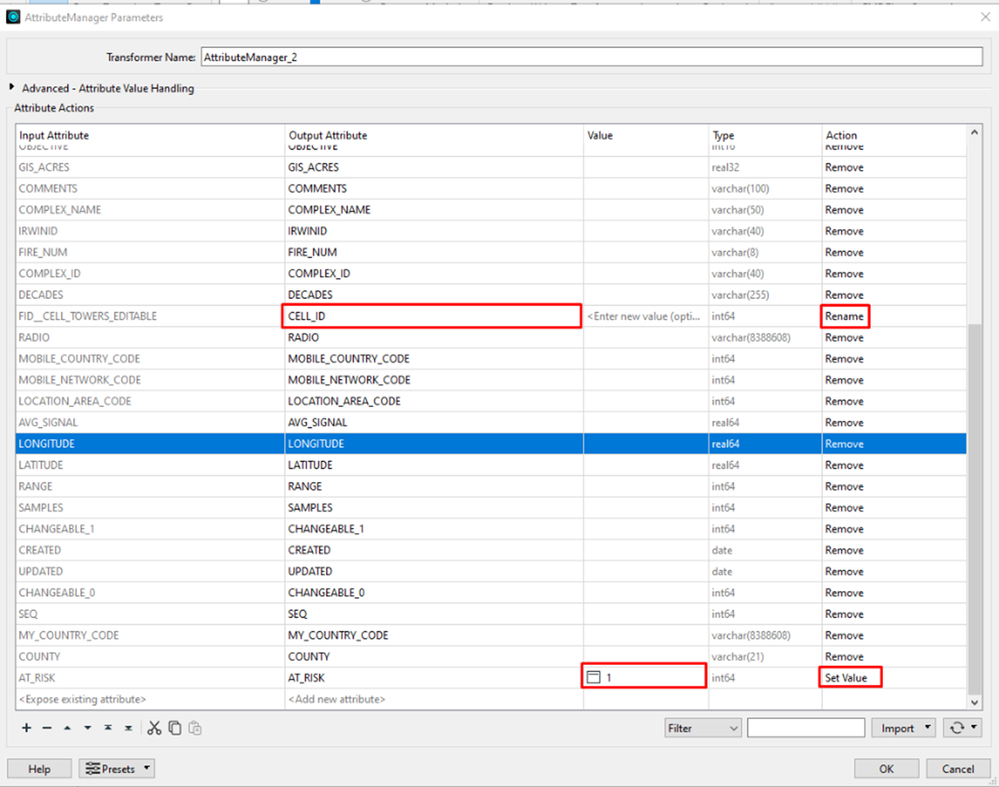Screen dimensions: 999x787
Task: Cut selected rows with scissors icon
Action: pyautogui.click(x=154, y=728)
